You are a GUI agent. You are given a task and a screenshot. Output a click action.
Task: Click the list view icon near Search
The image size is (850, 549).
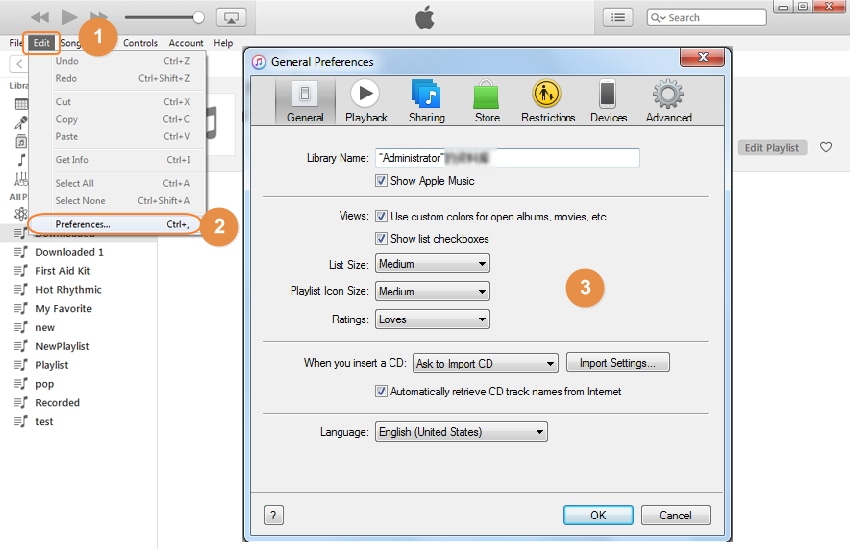tap(618, 17)
